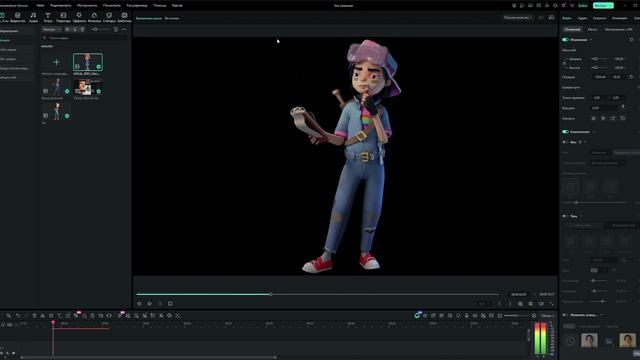Click the plus import media tile

pyautogui.click(x=56, y=62)
